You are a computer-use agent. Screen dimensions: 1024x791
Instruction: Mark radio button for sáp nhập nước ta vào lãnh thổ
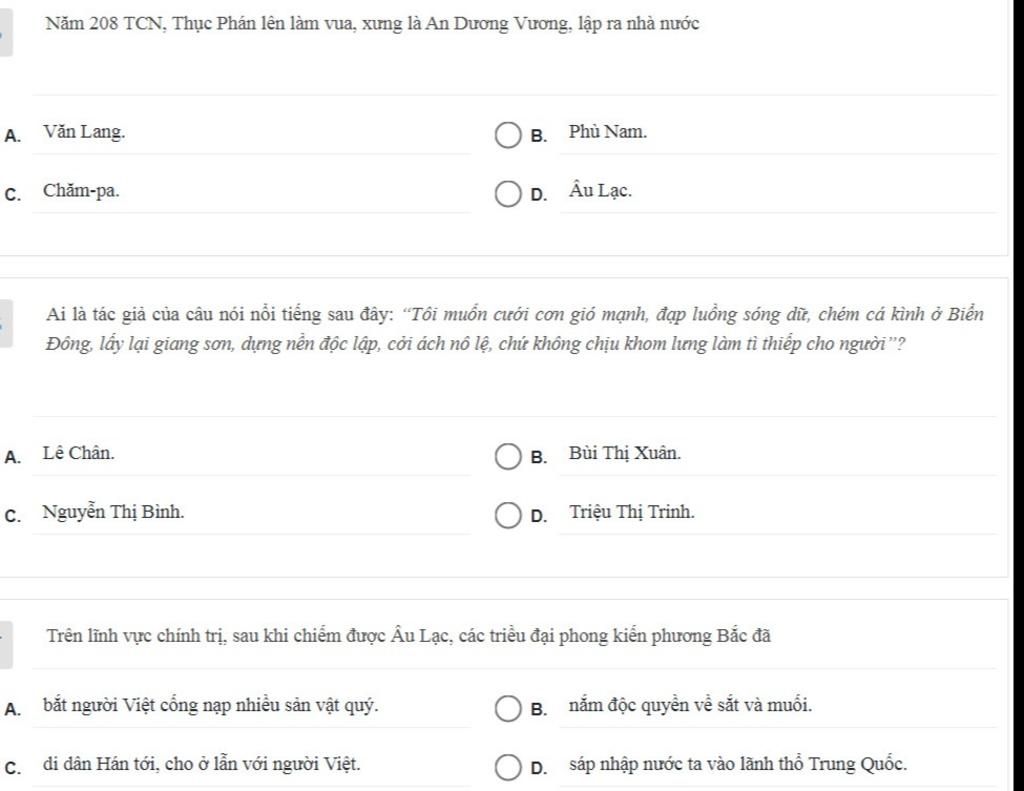pos(507,767)
